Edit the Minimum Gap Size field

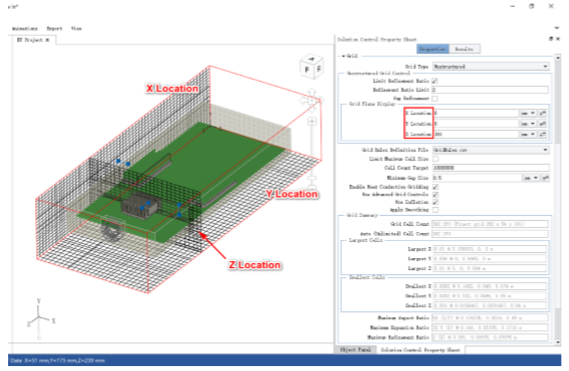tap(477, 178)
